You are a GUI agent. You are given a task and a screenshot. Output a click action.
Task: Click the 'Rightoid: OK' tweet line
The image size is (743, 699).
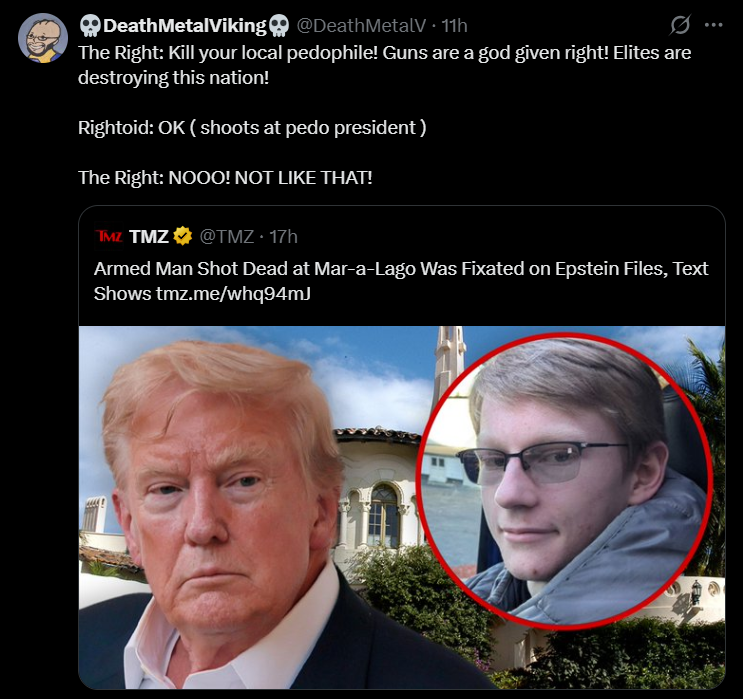(252, 128)
